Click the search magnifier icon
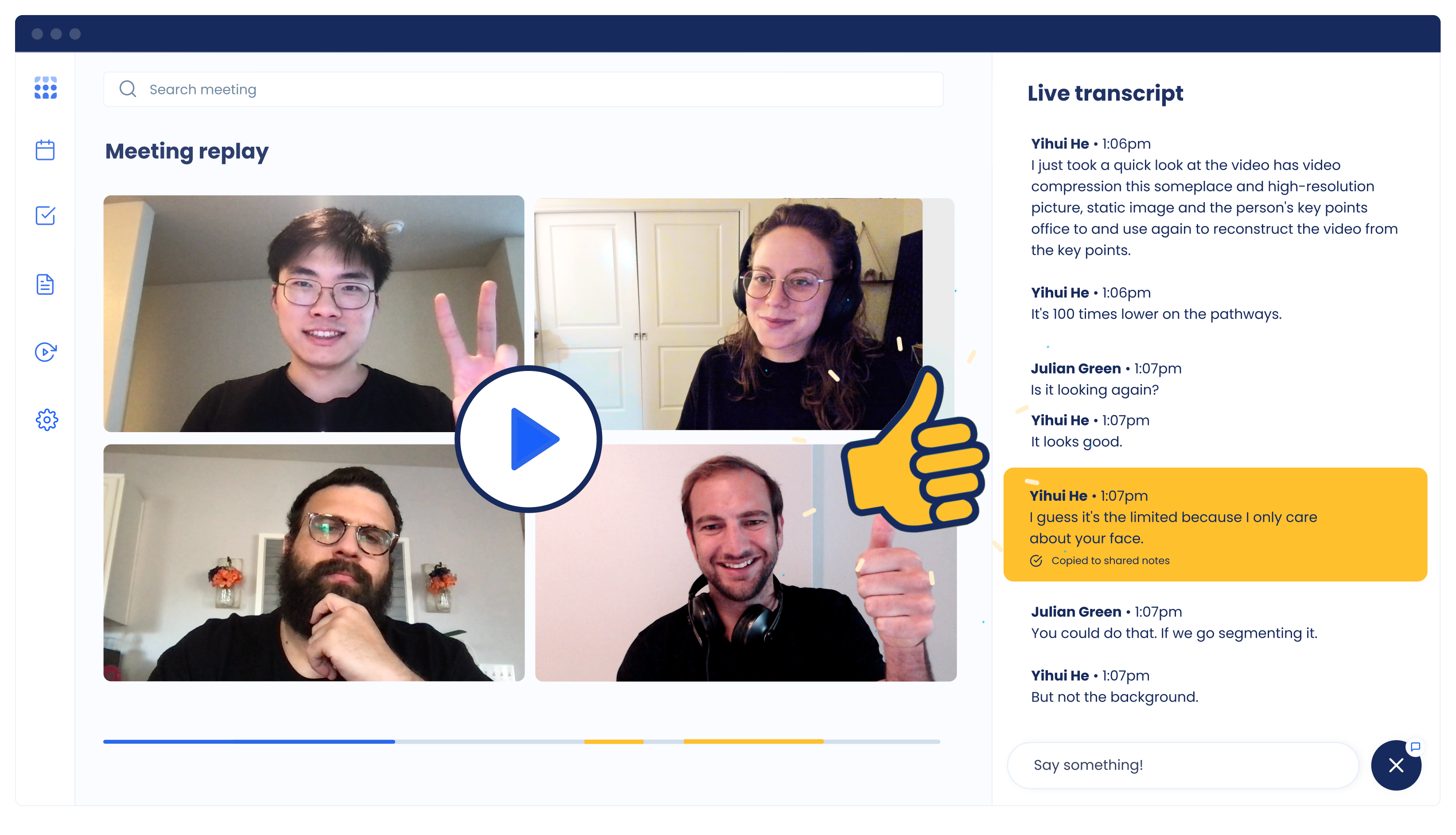Image resolution: width=1456 pixels, height=835 pixels. [x=128, y=89]
